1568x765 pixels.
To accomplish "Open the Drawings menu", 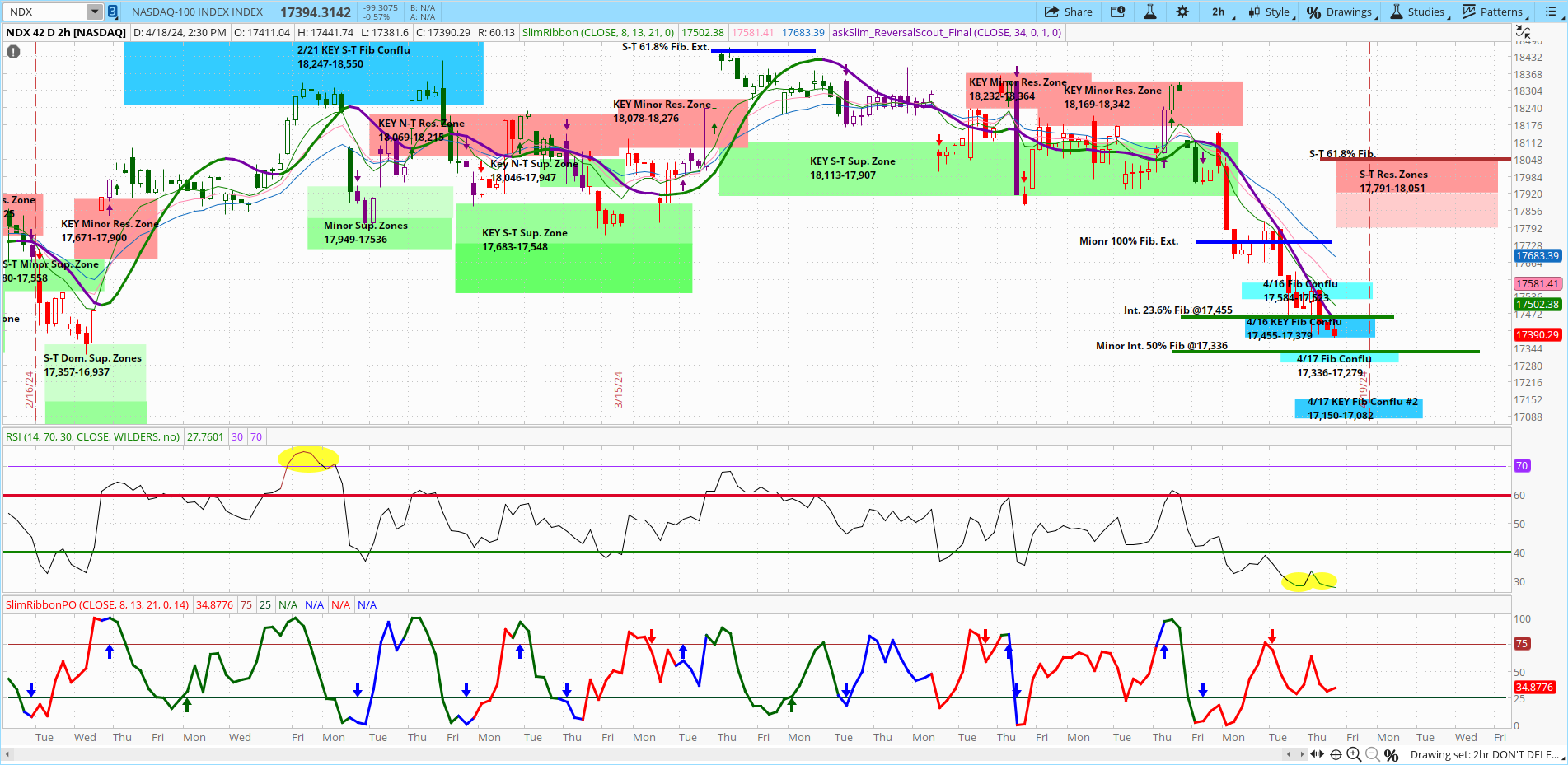I will click(x=1341, y=12).
